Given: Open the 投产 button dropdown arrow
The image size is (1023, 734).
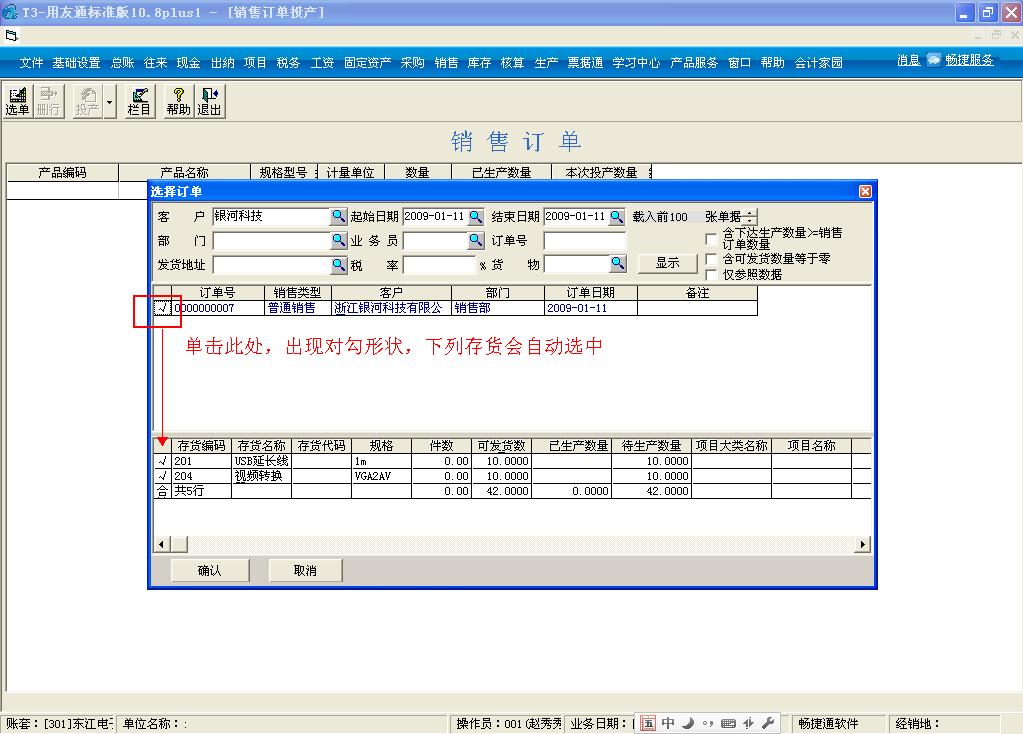Looking at the screenshot, I should tap(107, 100).
